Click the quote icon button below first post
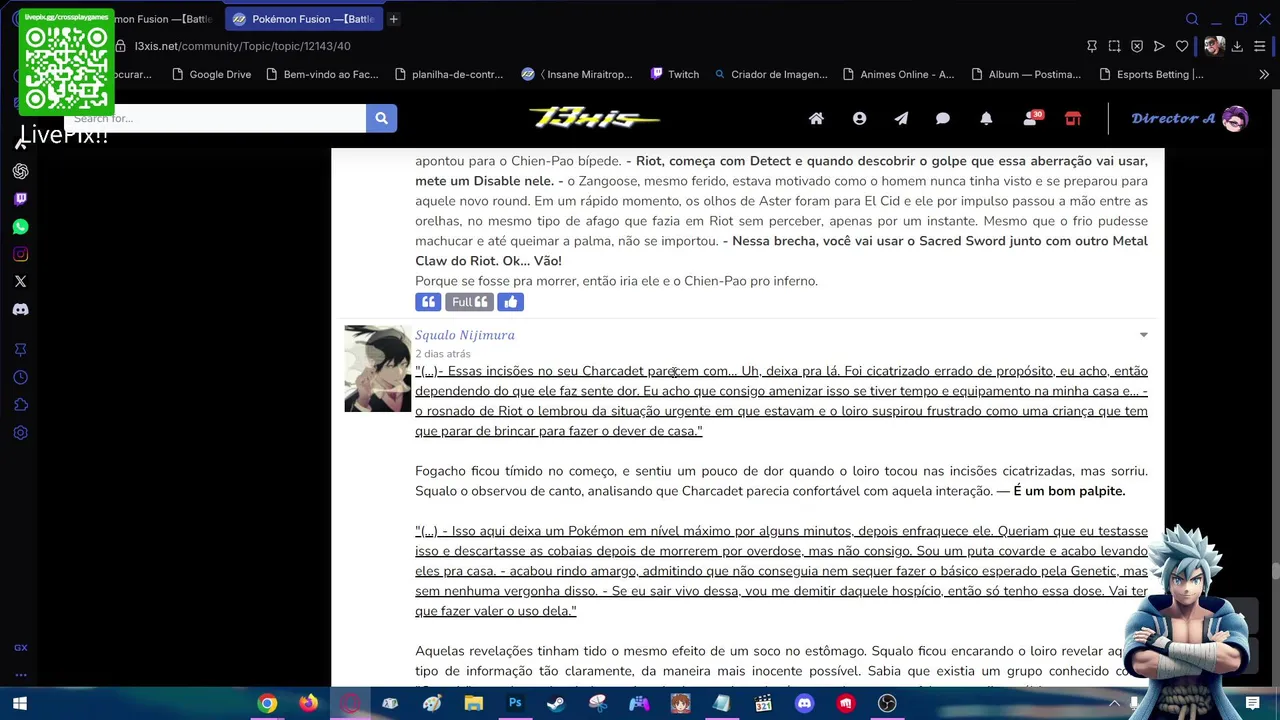1280x720 pixels. [428, 302]
